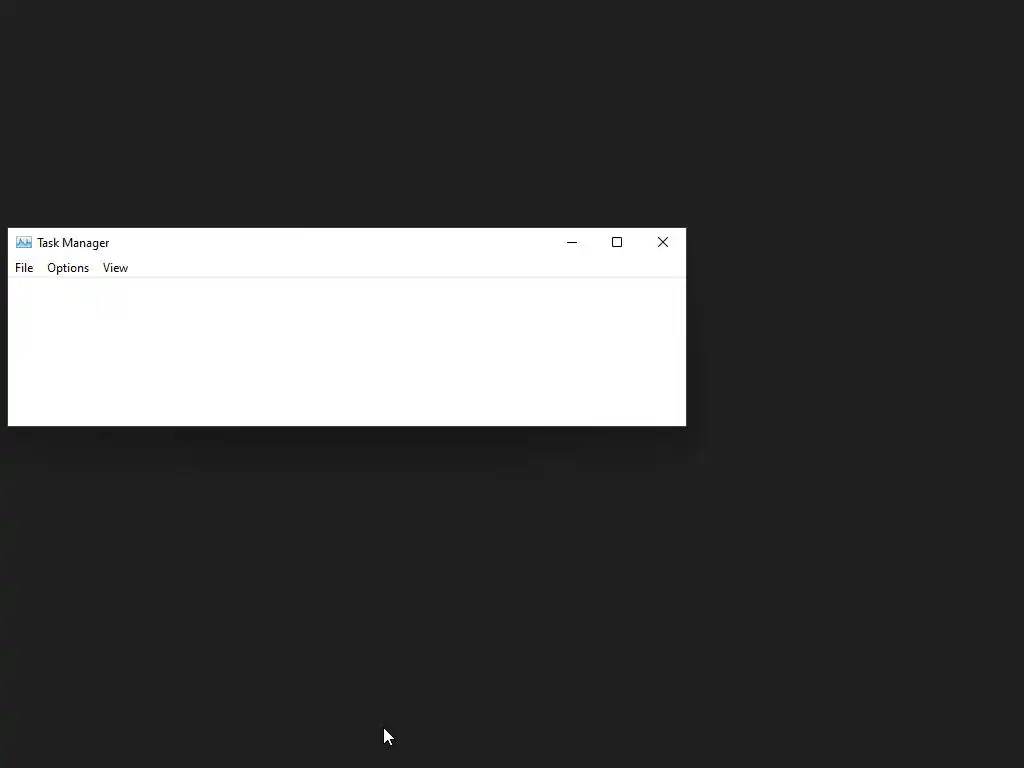Click the dark desktop background outside the window
Screen dimensions: 1024x768
tap(512, 588)
